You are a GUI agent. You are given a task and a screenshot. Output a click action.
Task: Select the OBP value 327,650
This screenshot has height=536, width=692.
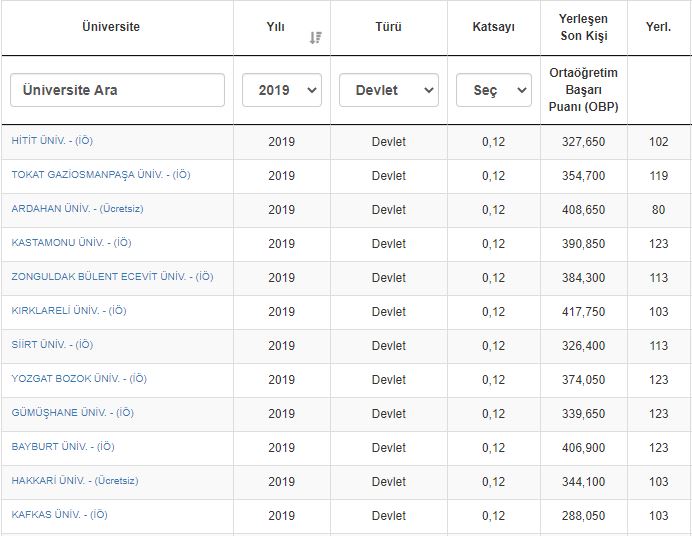point(583,142)
